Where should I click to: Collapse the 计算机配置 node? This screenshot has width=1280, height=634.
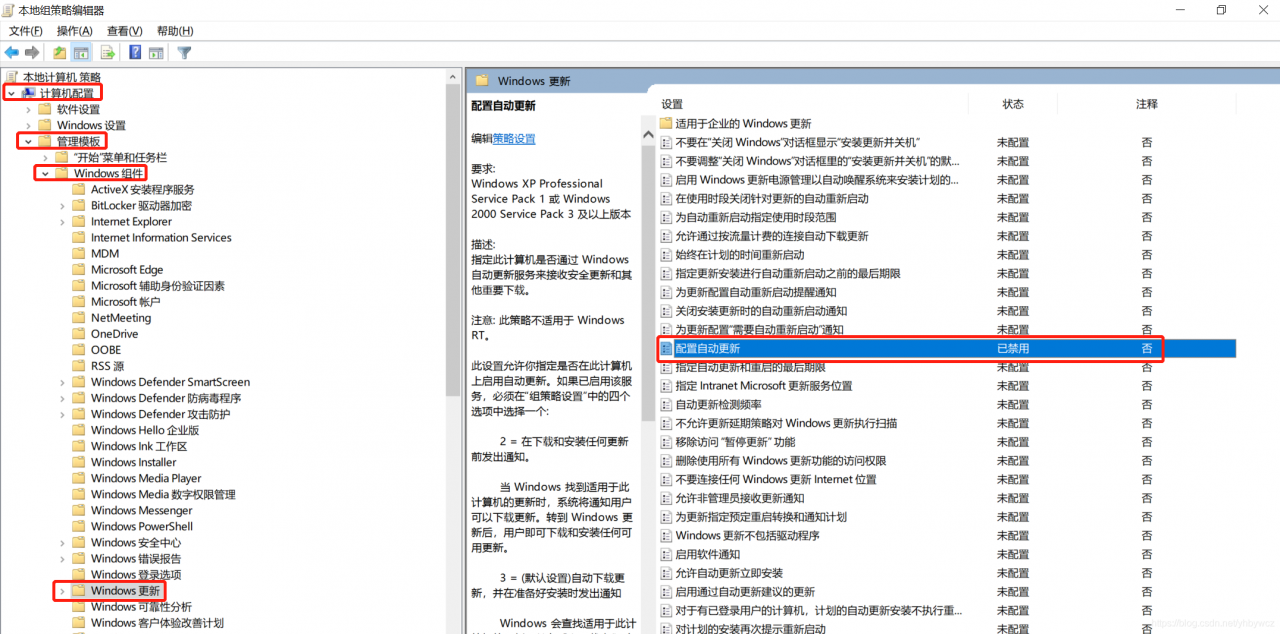[x=10, y=93]
